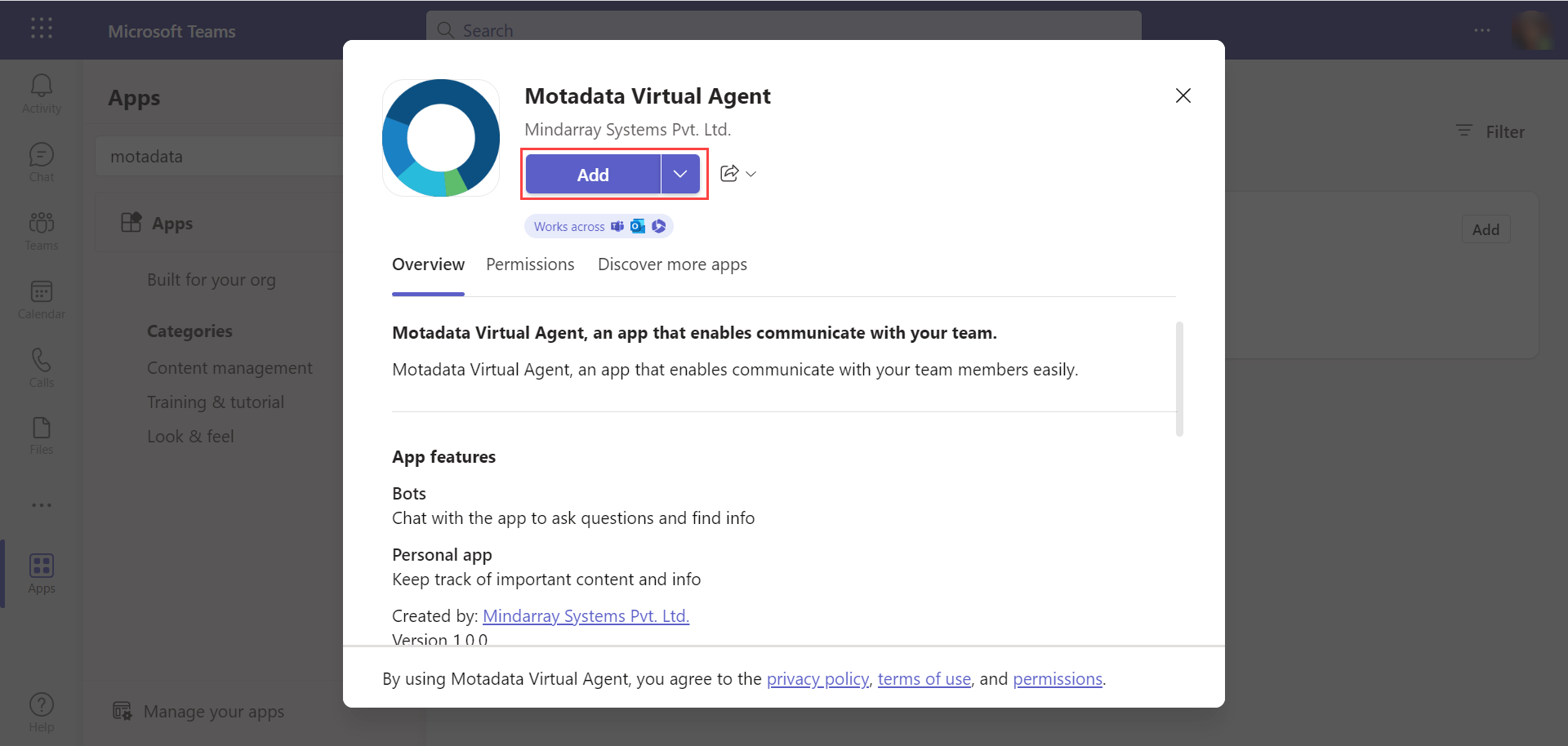Click the Mindarray Systems Pvt. Ltd. link
The image size is (1568, 746).
[x=586, y=615]
